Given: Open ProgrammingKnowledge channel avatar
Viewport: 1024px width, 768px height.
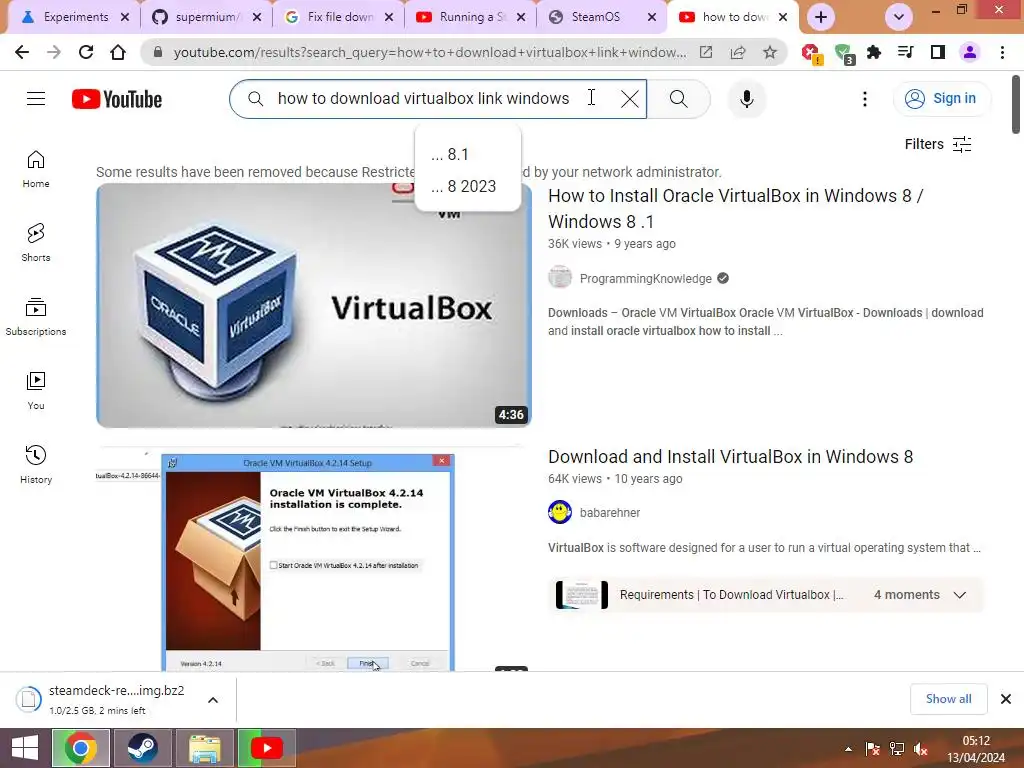Looking at the screenshot, I should [560, 278].
